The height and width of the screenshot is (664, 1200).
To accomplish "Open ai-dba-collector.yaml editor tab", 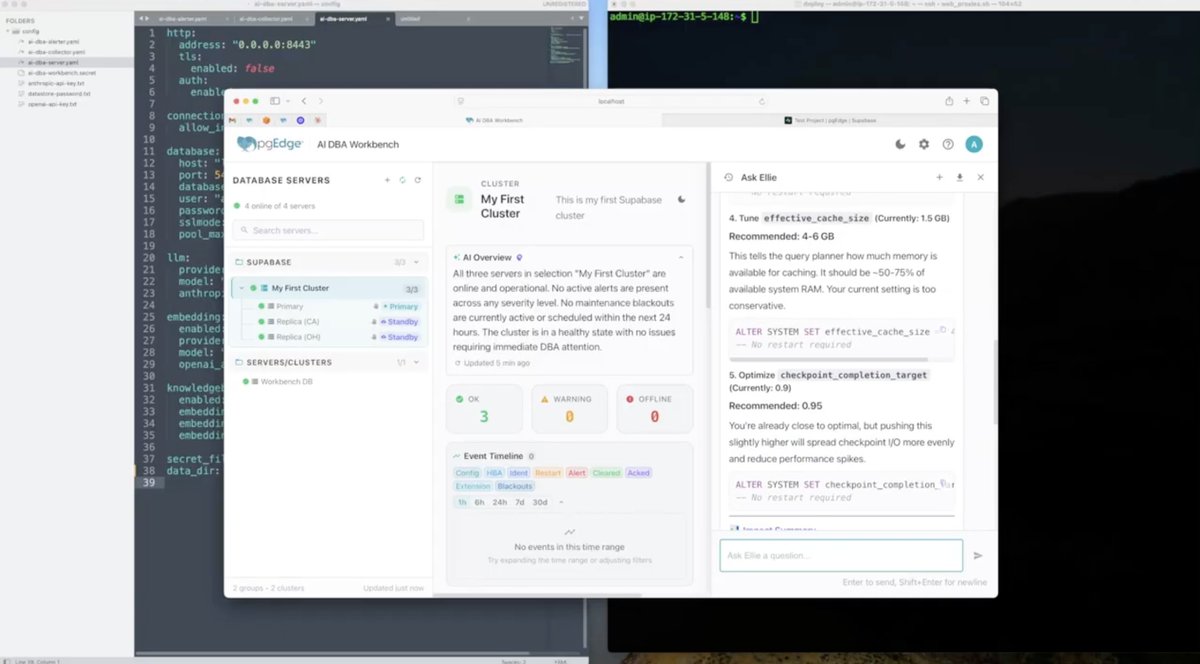I will coord(267,18).
